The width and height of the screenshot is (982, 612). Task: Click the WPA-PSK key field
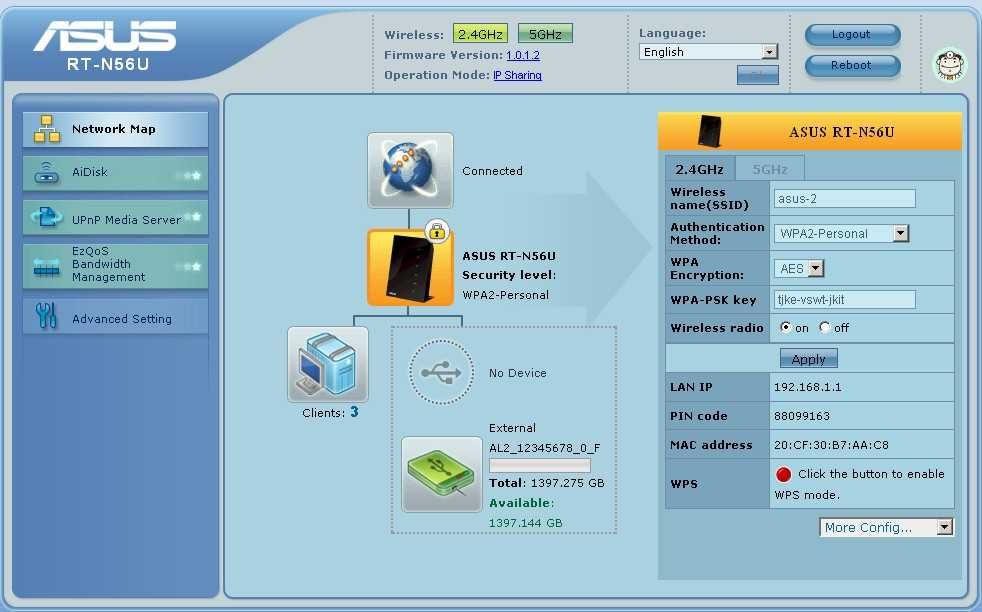coord(845,299)
